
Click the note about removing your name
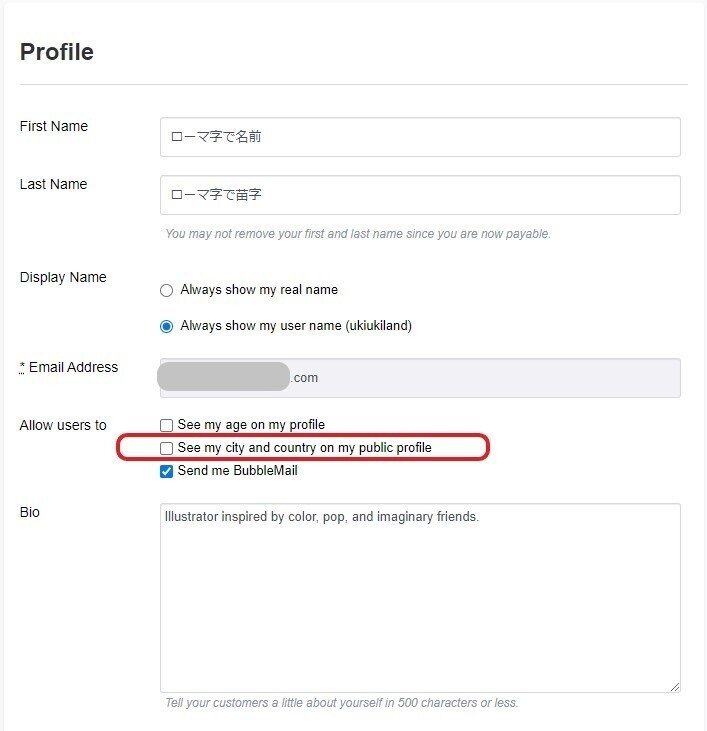[358, 234]
